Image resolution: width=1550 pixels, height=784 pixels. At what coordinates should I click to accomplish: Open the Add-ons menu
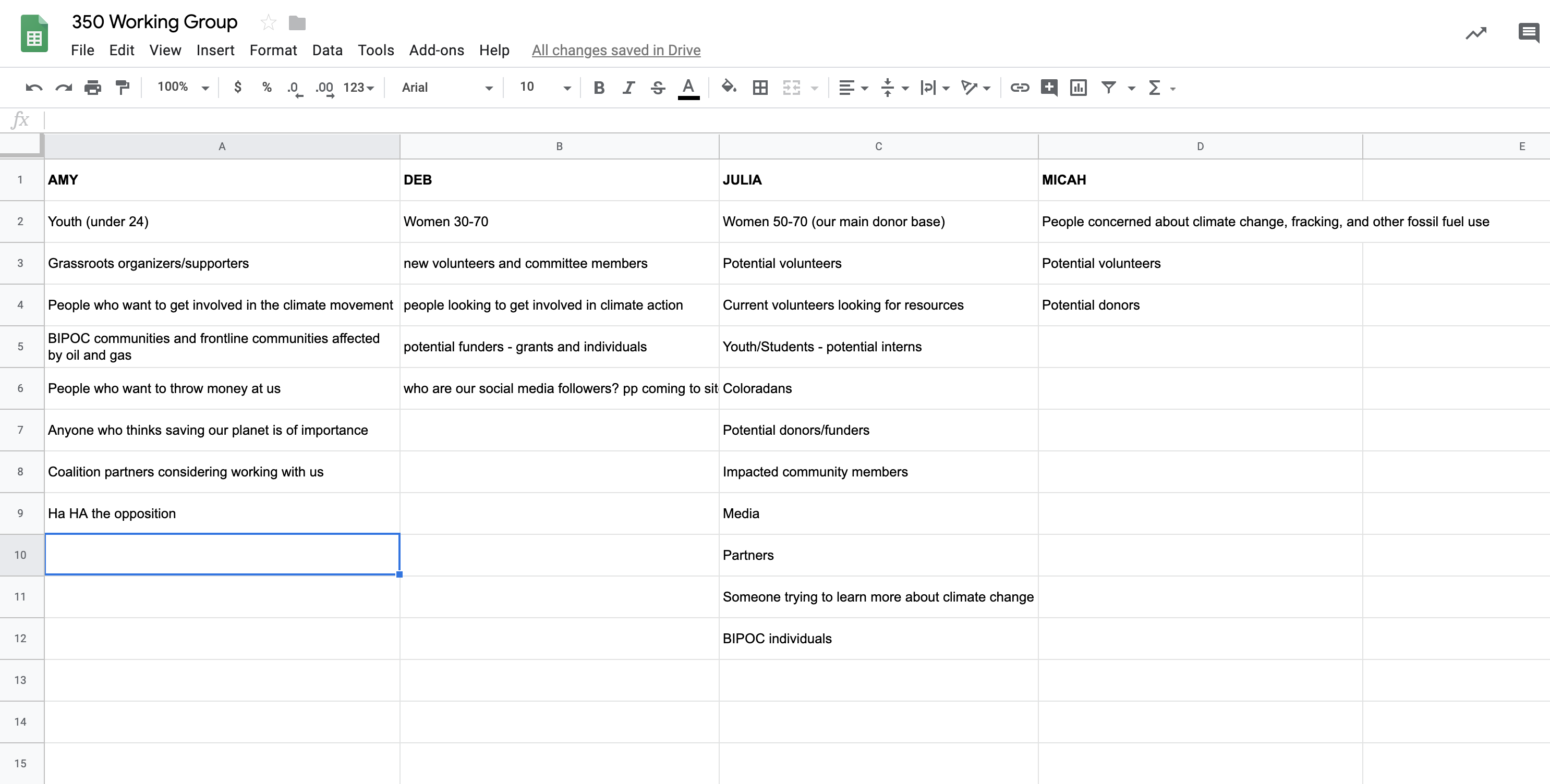click(436, 51)
